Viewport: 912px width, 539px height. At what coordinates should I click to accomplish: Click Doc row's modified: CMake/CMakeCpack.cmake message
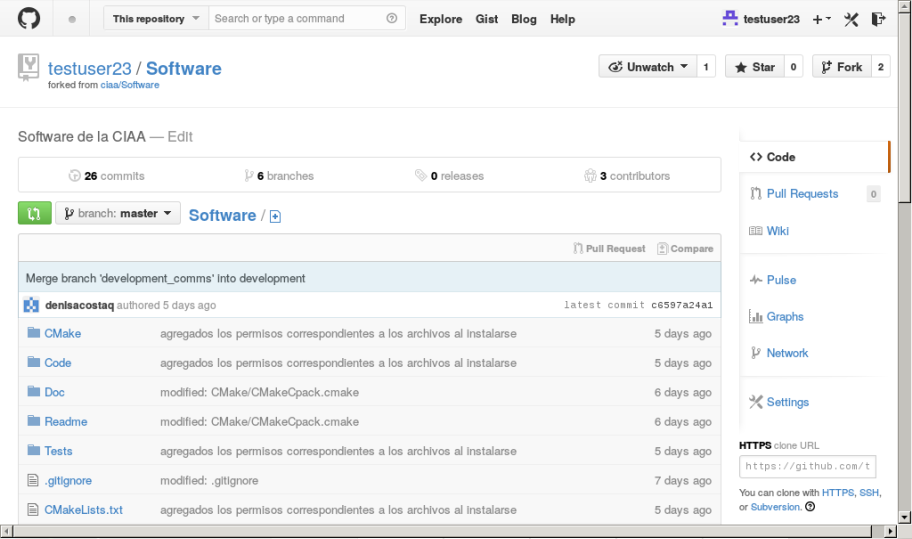click(259, 392)
